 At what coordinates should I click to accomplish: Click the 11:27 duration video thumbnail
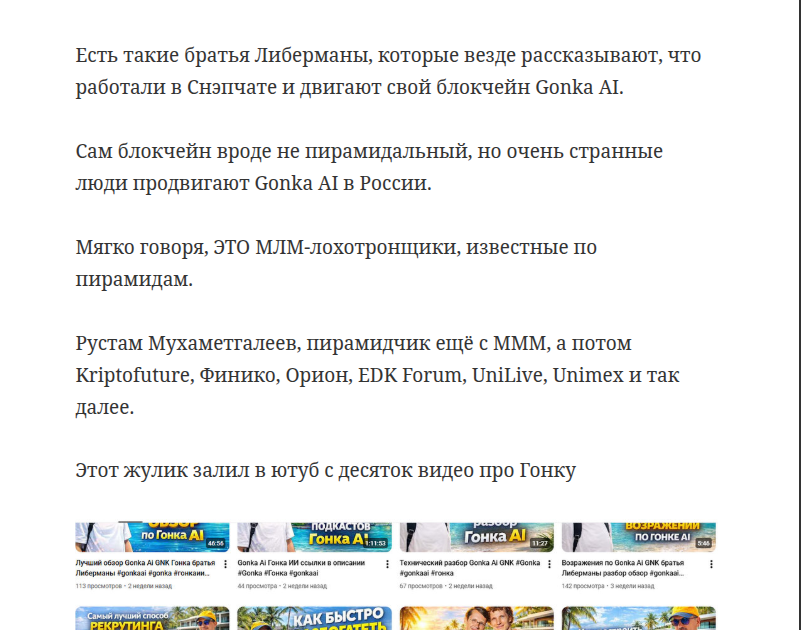[476, 537]
